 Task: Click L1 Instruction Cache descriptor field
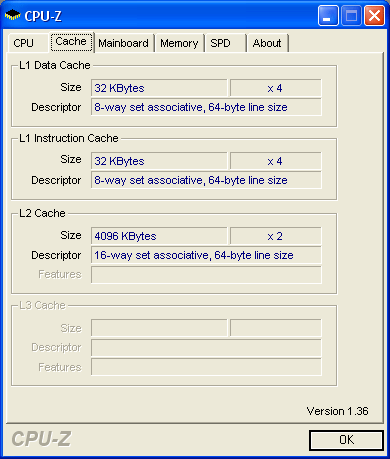point(206,180)
